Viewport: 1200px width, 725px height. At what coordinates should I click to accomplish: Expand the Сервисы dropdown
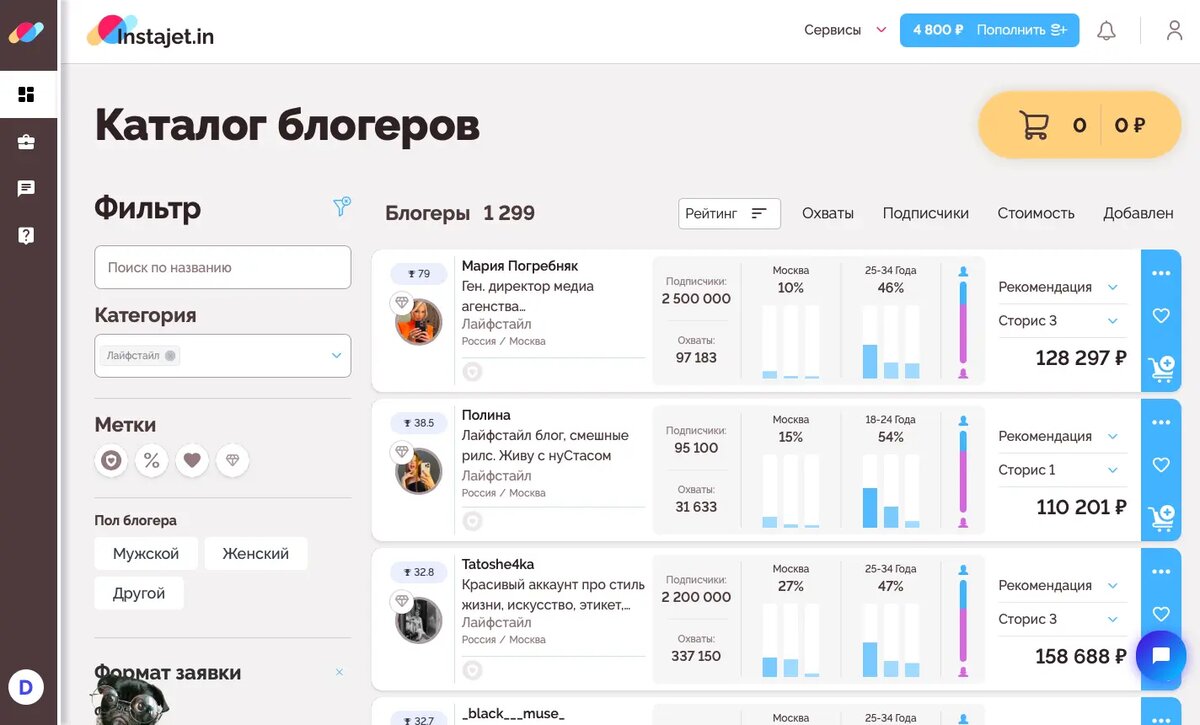[x=845, y=30]
